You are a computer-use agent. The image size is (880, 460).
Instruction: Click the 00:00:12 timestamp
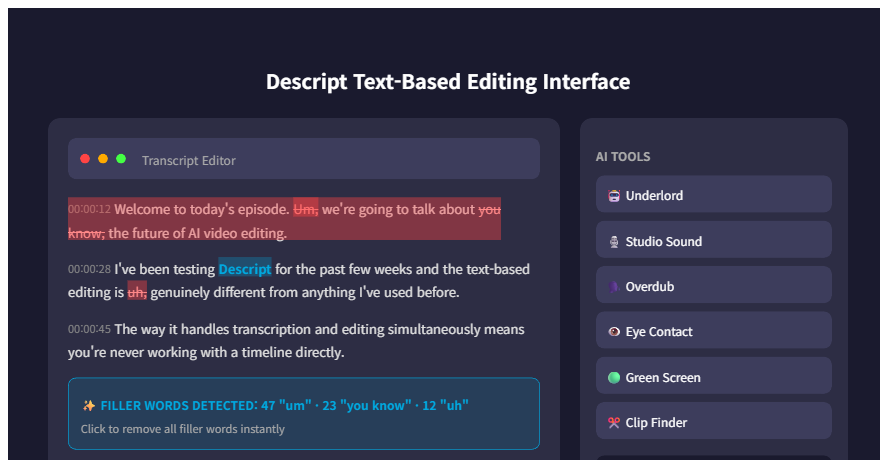pos(89,209)
